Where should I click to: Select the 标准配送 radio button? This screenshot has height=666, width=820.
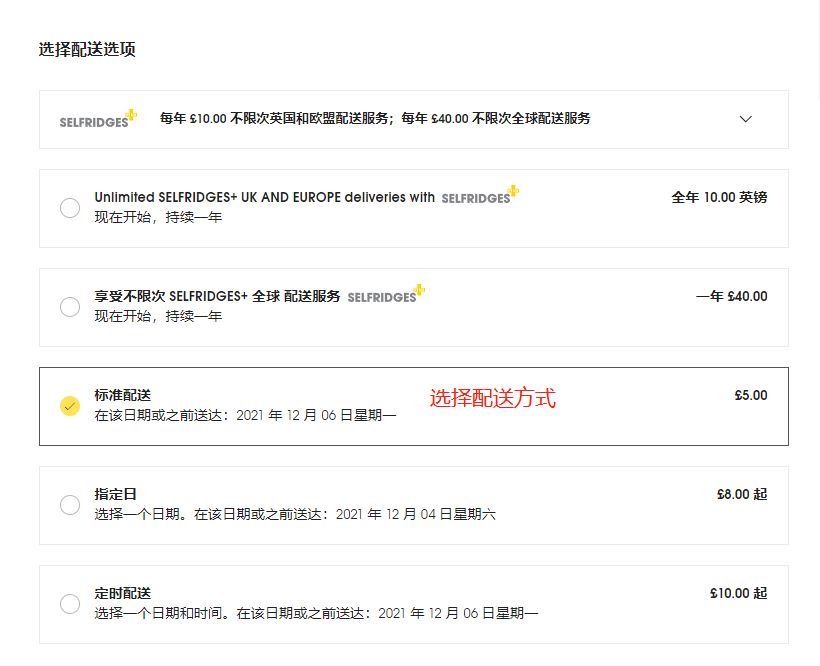70,406
